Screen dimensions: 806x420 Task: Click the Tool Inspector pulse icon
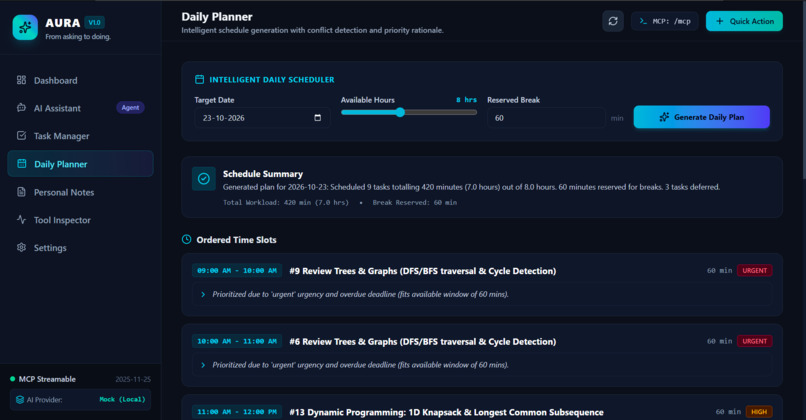click(x=21, y=220)
